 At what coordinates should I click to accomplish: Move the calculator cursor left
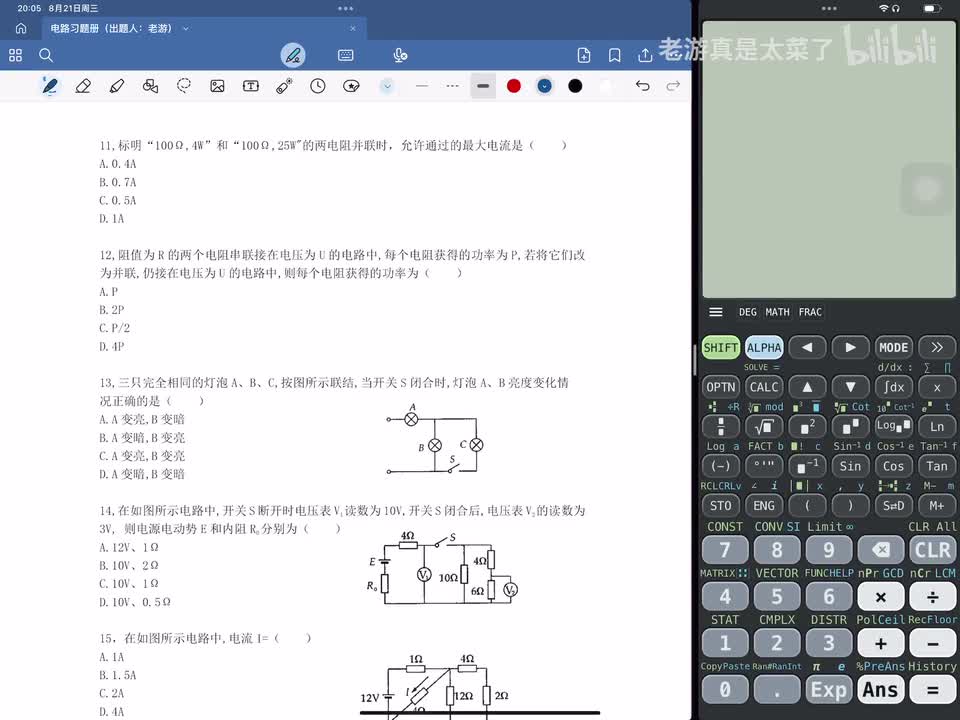click(x=807, y=348)
